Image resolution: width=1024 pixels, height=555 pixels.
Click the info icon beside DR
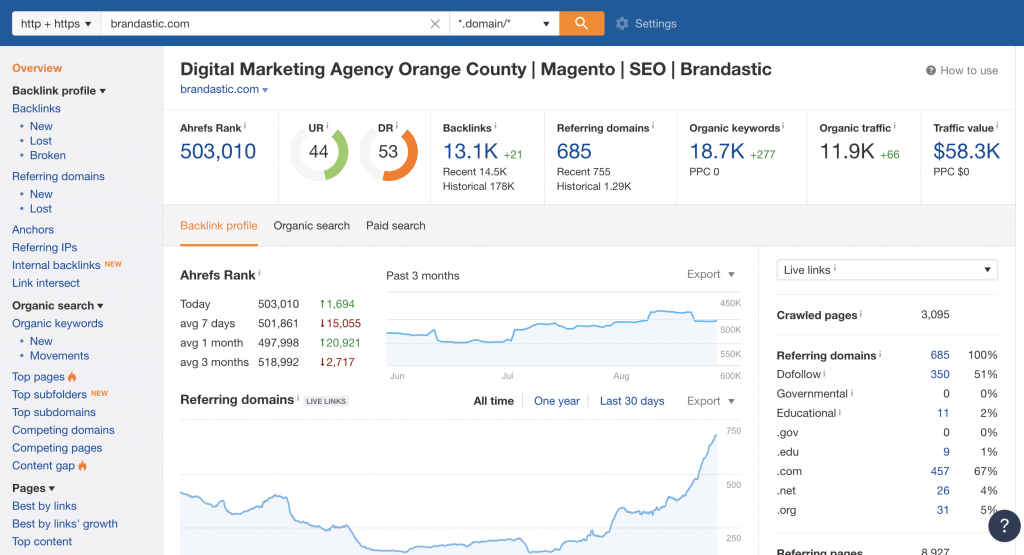point(396,126)
